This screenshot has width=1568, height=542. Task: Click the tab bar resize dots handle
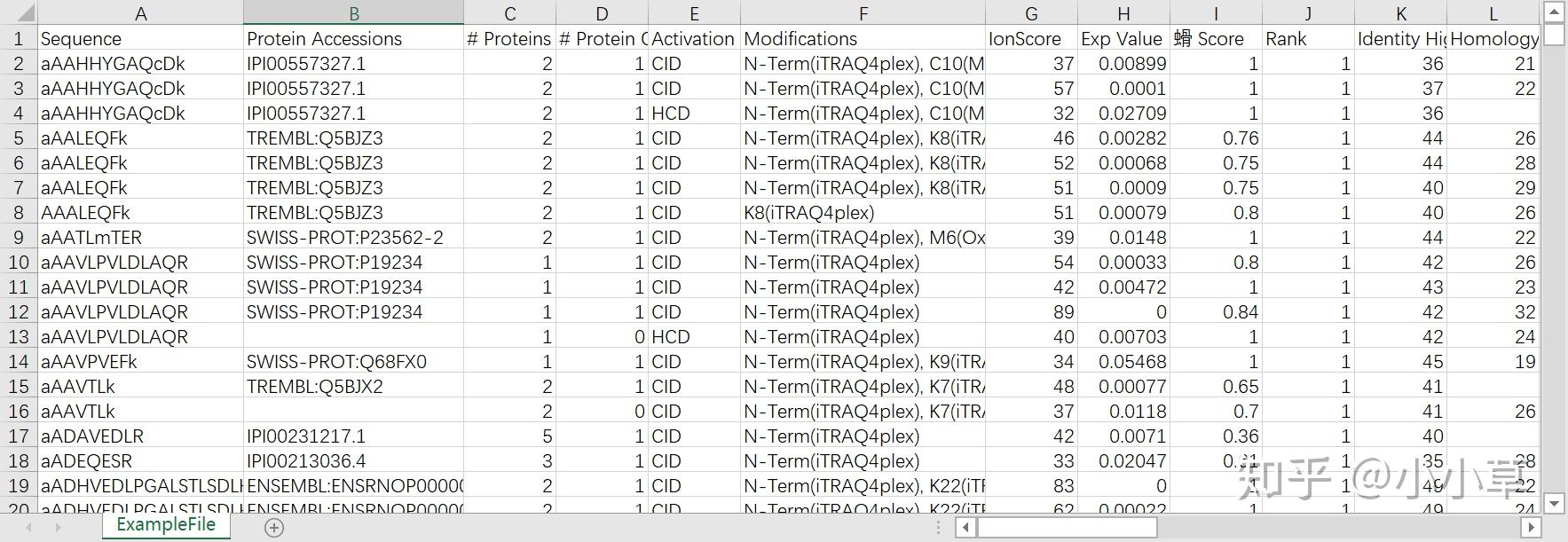click(939, 528)
